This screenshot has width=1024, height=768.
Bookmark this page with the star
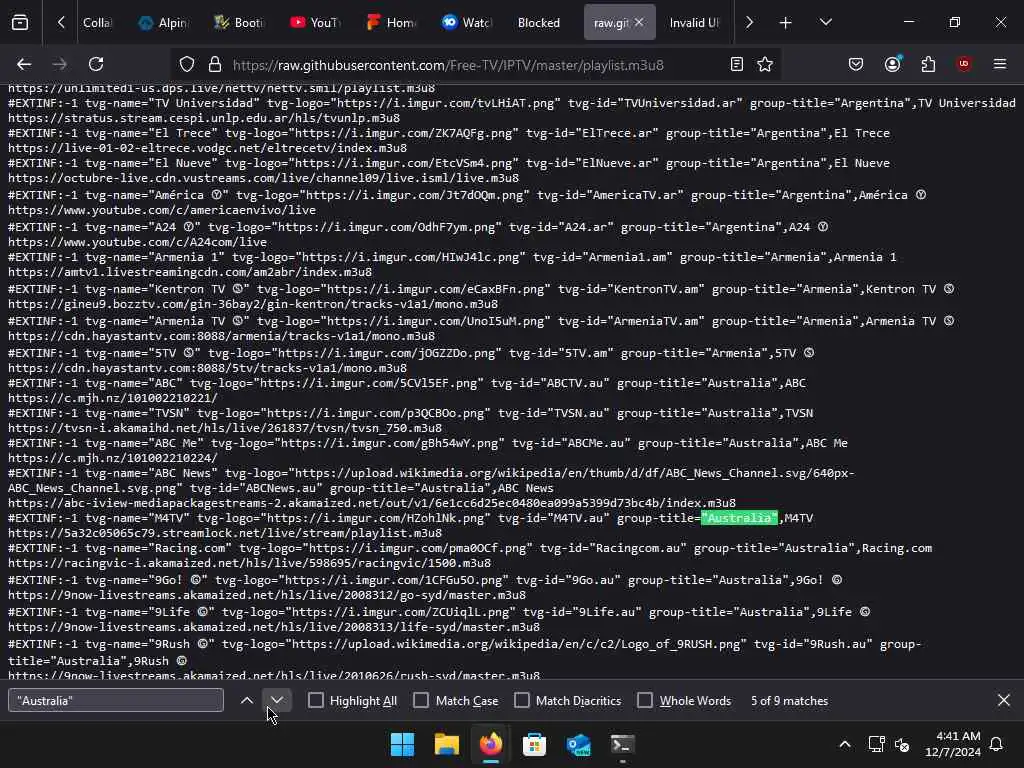[x=765, y=64]
